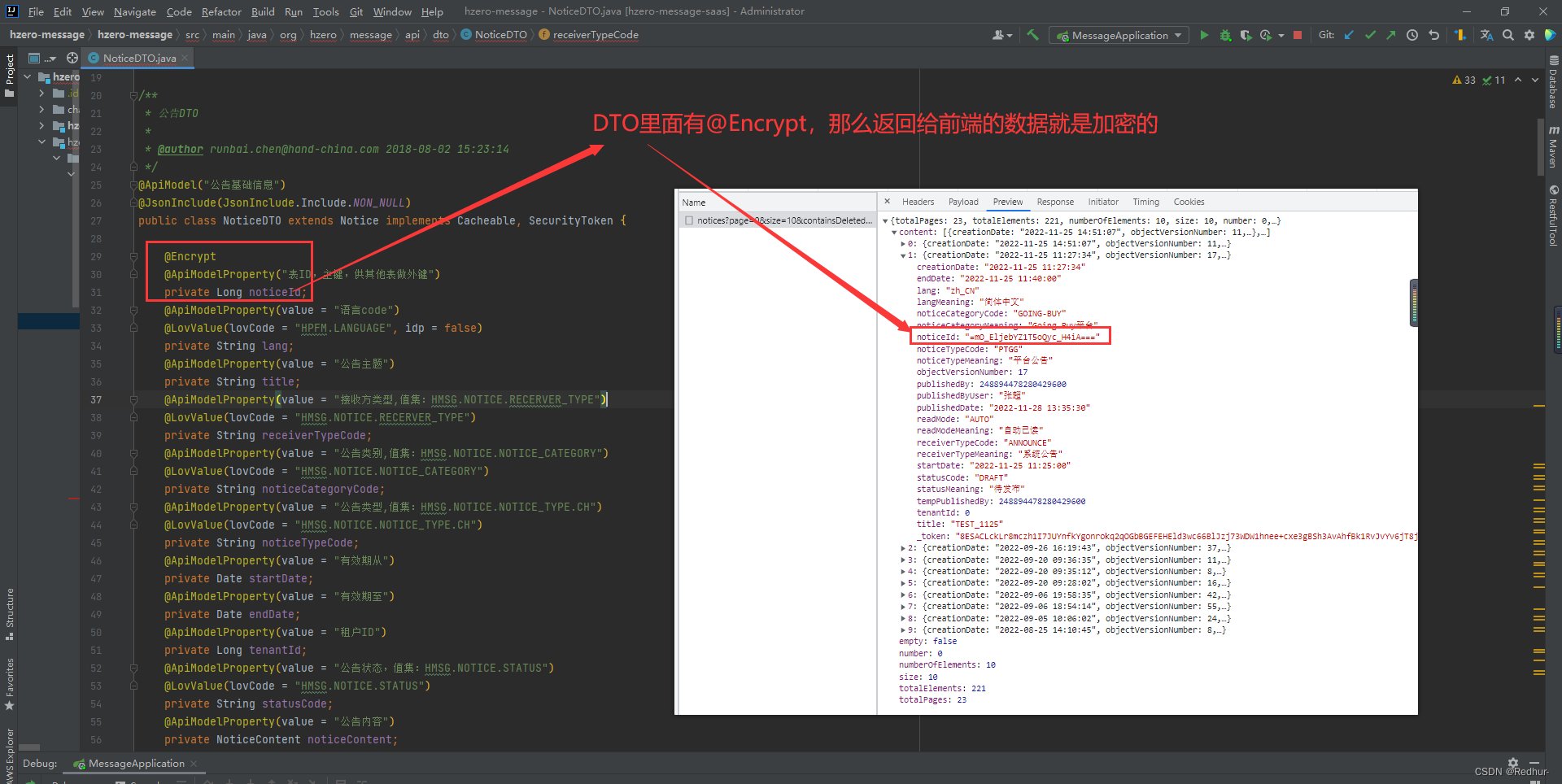Click the Project tool window button
Screen dimensions: 1562x784
click(x=10, y=76)
